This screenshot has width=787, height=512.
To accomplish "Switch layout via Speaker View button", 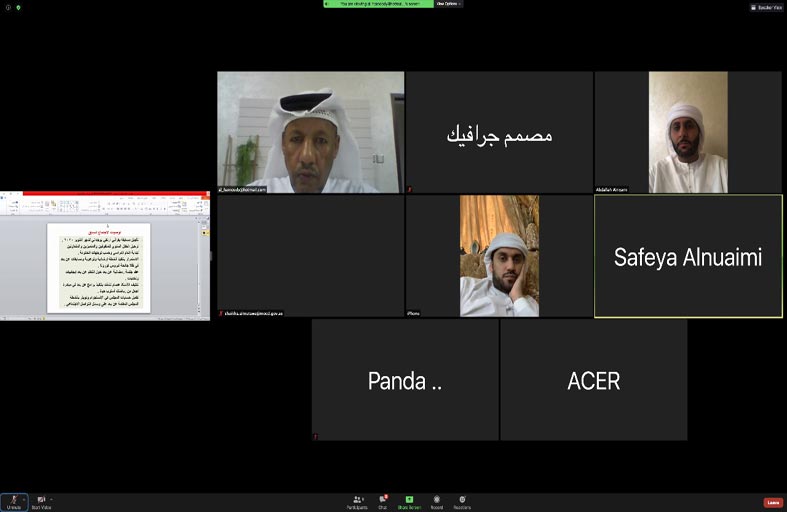I will click(x=767, y=7).
